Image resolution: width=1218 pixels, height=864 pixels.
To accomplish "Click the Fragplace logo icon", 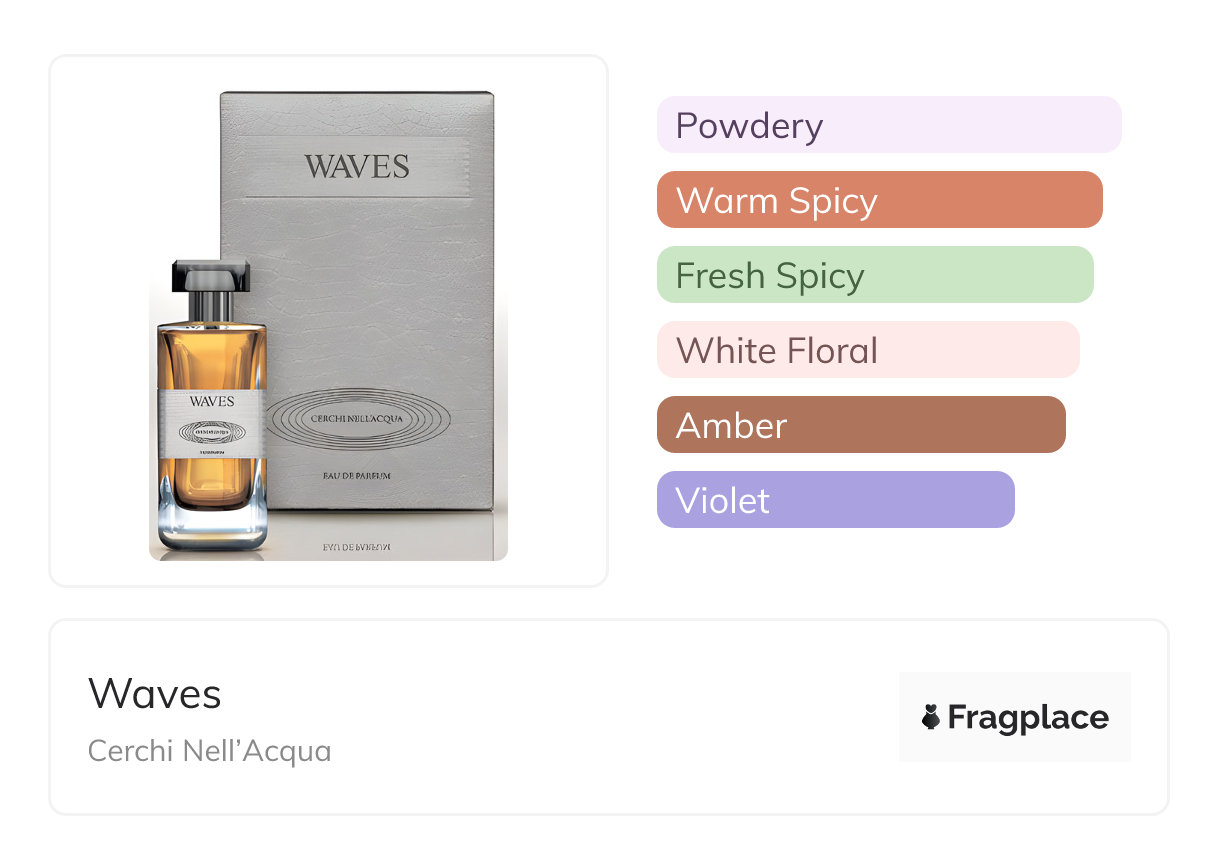I will (x=931, y=717).
